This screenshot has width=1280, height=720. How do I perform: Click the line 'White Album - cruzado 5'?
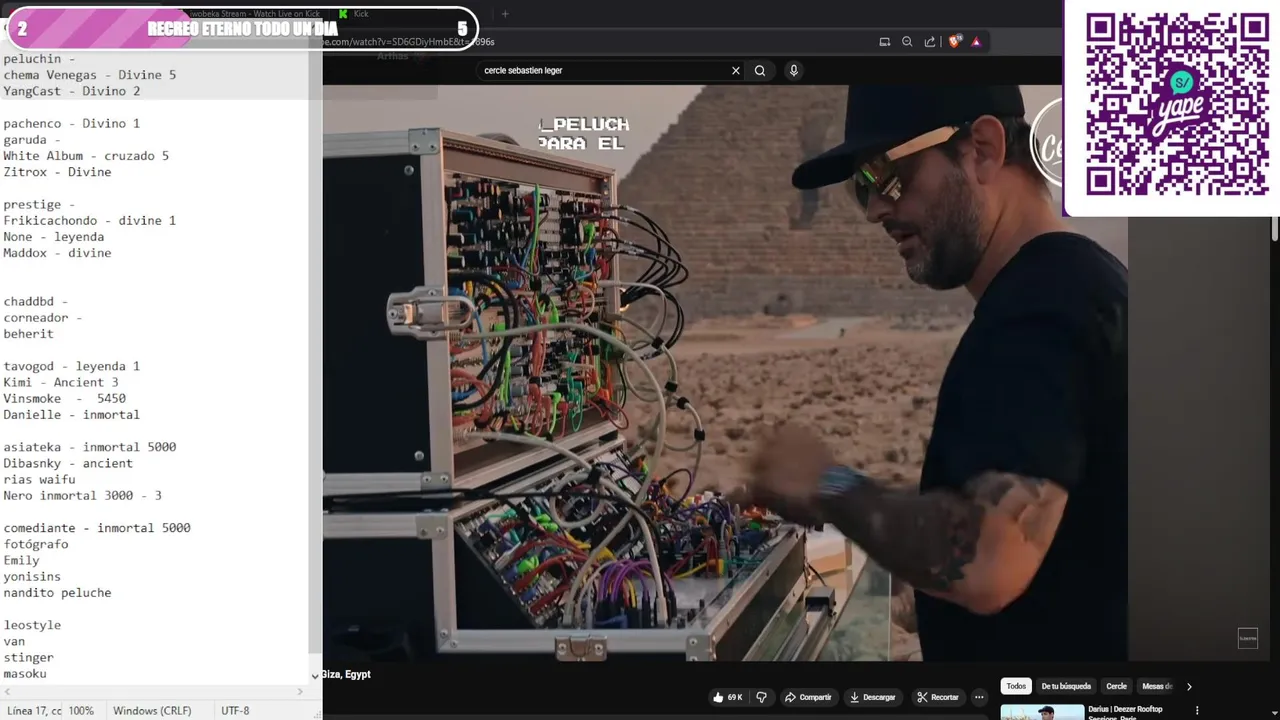click(86, 156)
